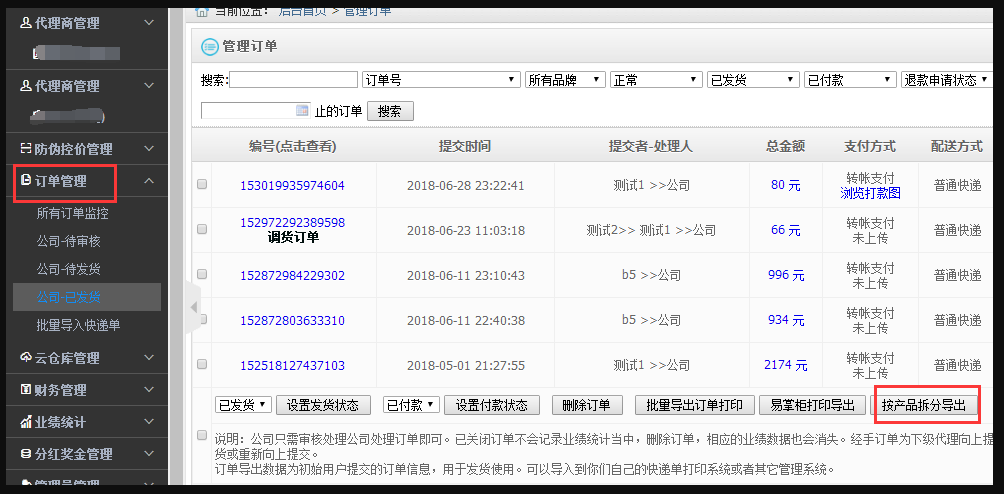Screen dimensions: 1004x494
Task: Check the box for order 153019935974604
Action: pyautogui.click(x=202, y=184)
